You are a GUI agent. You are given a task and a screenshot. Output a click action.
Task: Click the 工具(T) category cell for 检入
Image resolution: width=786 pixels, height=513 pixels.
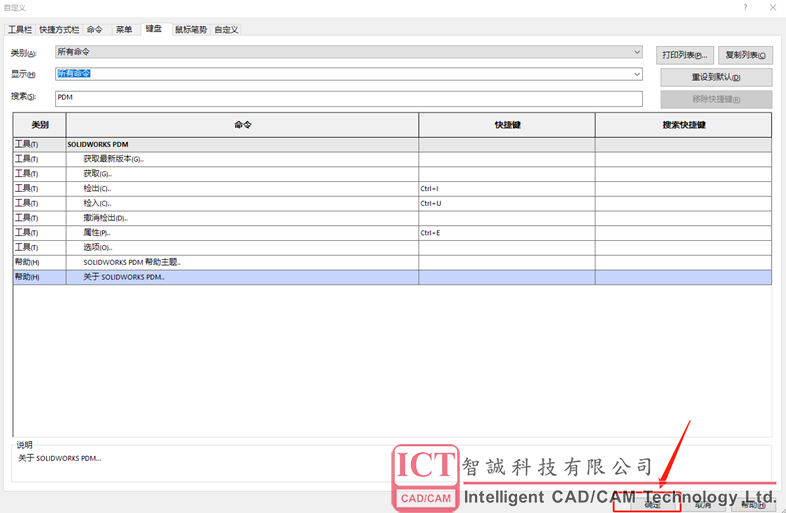coord(40,203)
